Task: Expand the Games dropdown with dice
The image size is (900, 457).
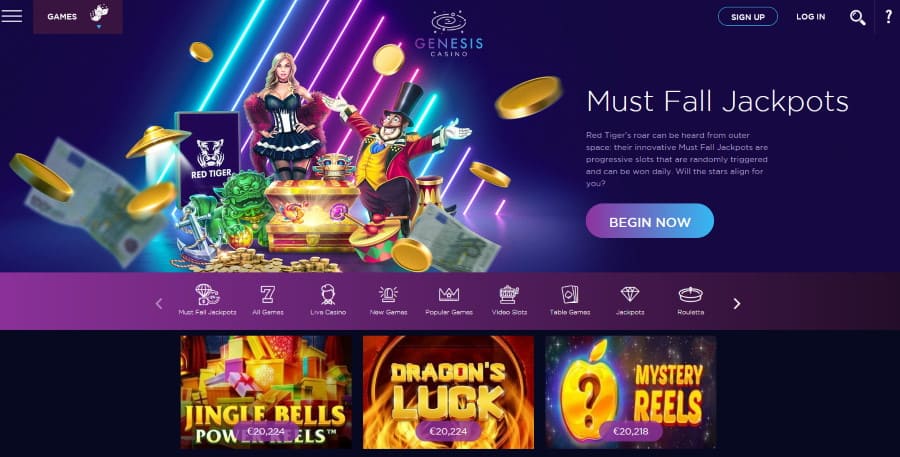Action: [78, 17]
